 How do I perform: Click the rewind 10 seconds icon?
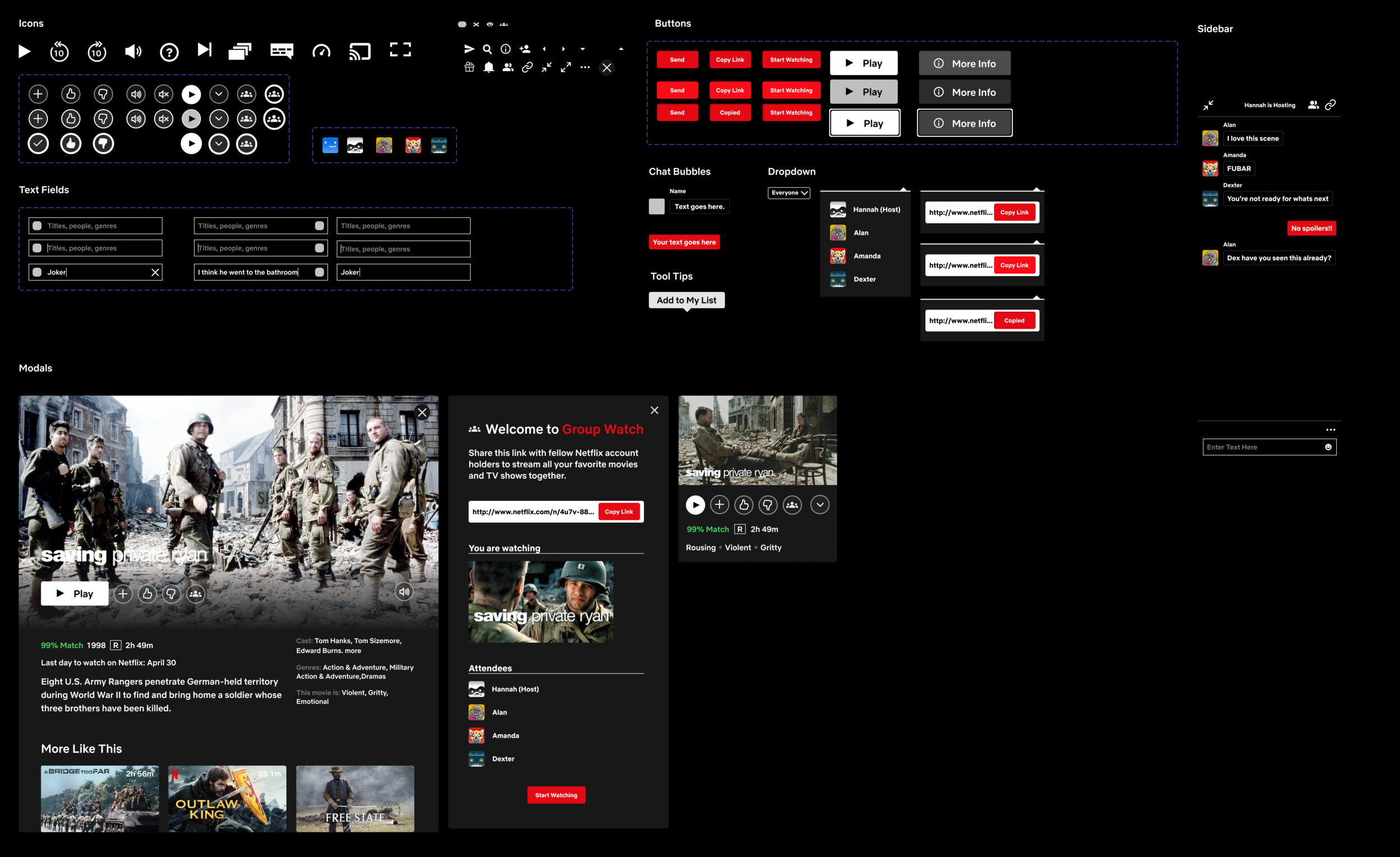point(59,51)
